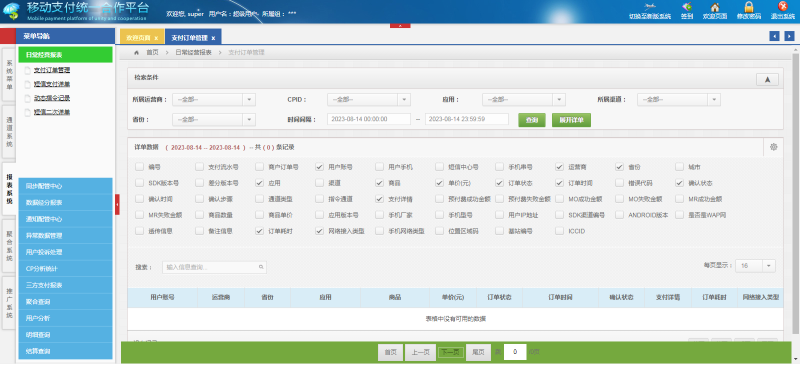This screenshot has width=800, height=365.
Task: Open the 用户分析 menu section
Action: point(65,318)
